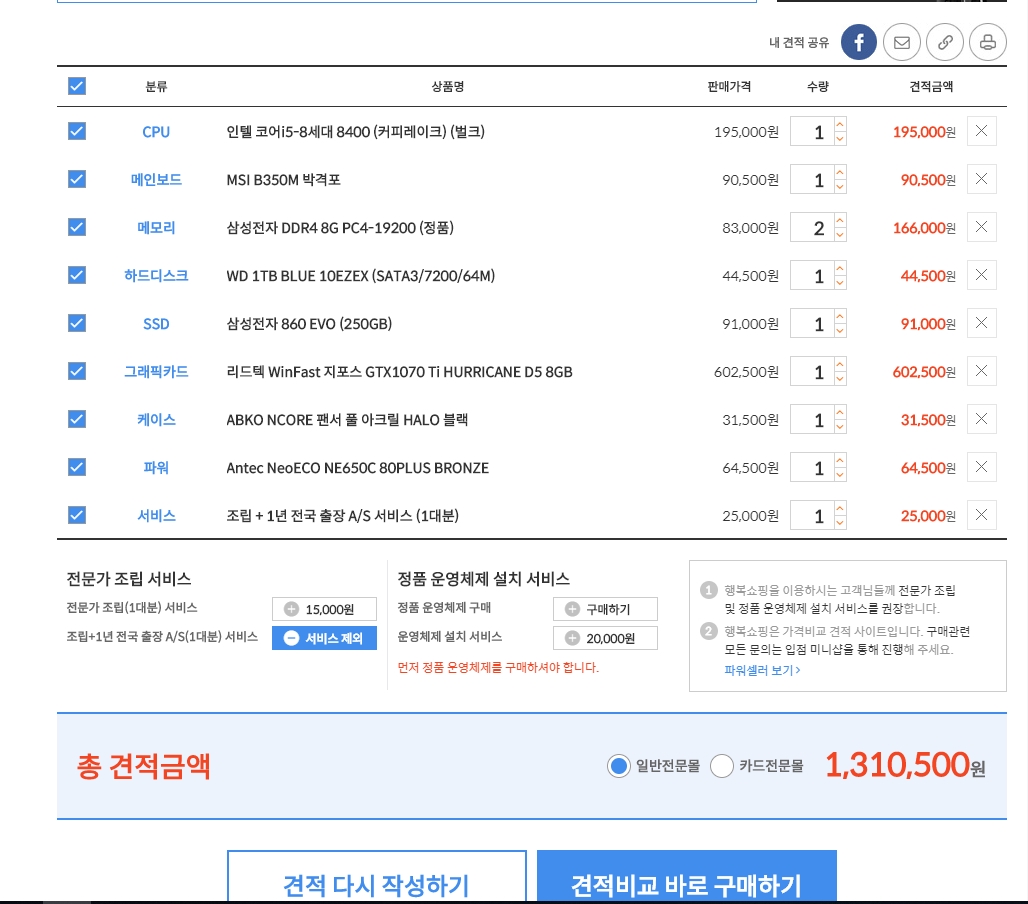1028x904 pixels.
Task: Uncheck the 파워 row checkbox
Action: [77, 467]
